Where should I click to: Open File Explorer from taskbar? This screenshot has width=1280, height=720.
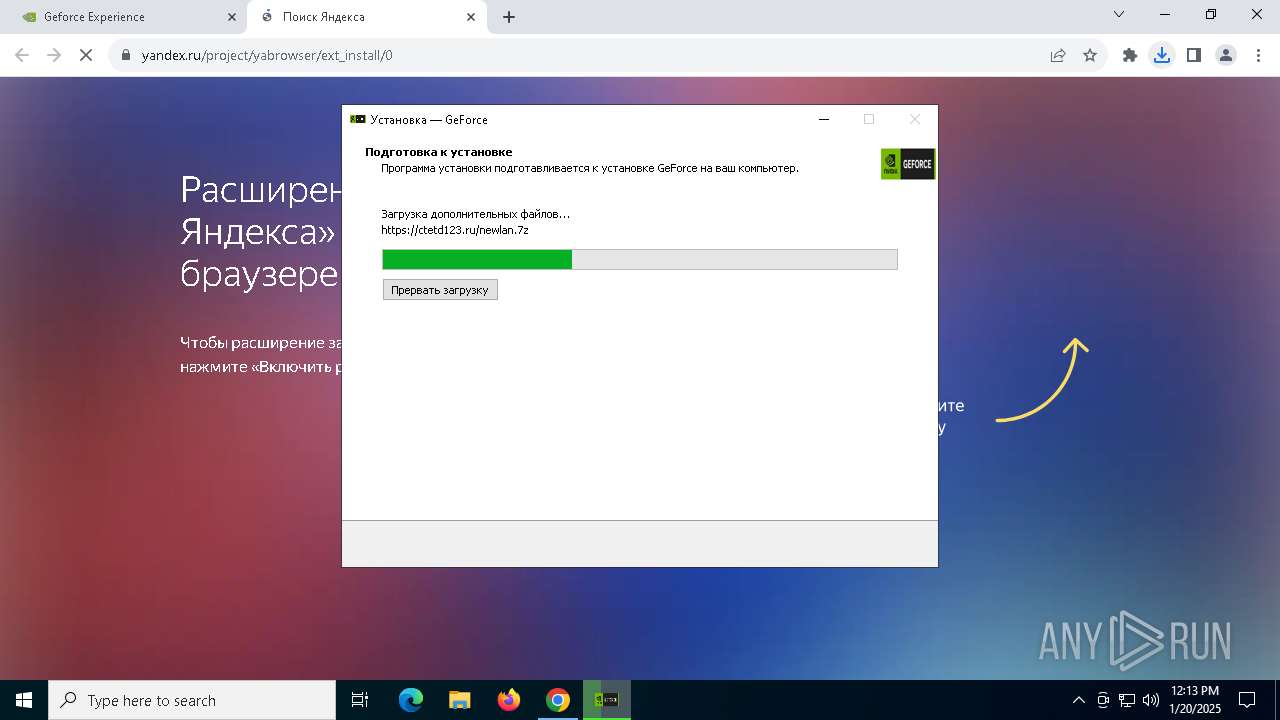pyautogui.click(x=460, y=700)
